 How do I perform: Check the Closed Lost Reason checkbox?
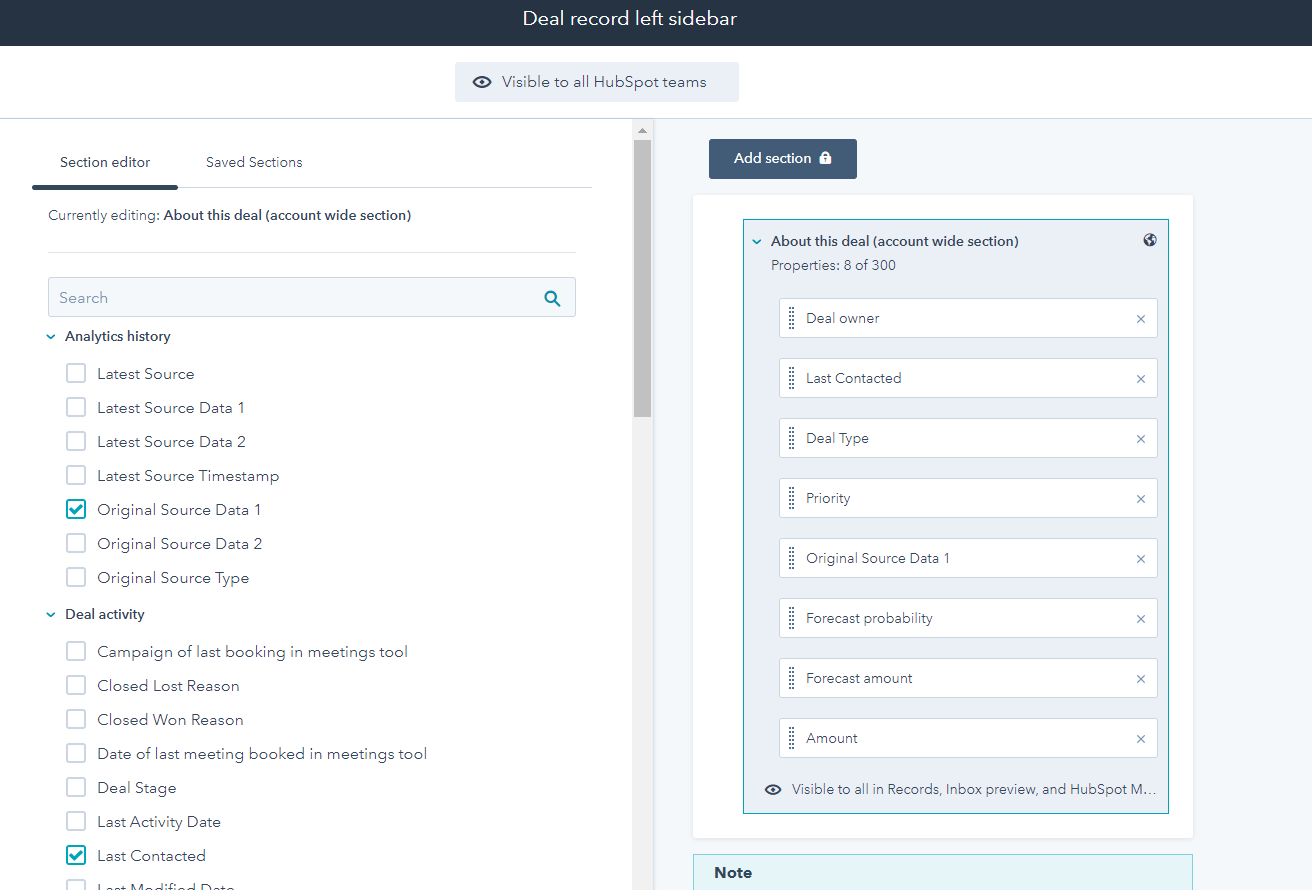point(76,686)
